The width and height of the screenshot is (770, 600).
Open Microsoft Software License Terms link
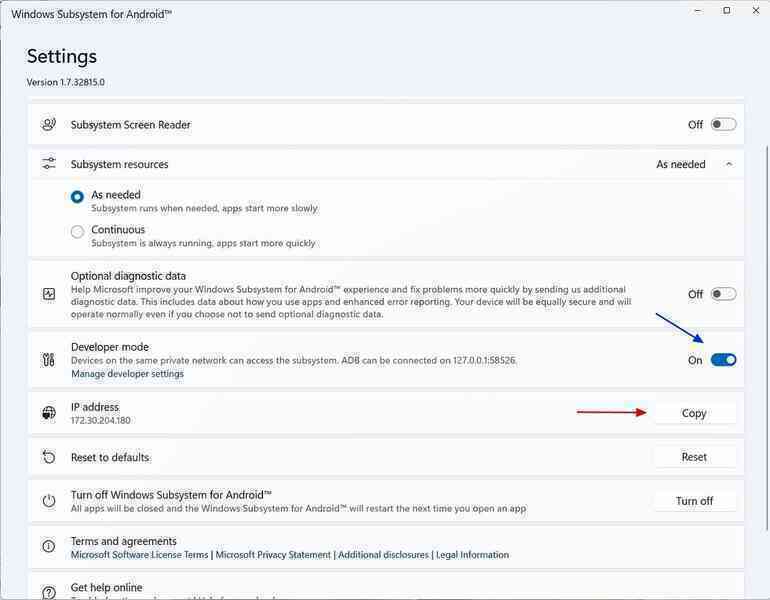pyautogui.click(x=139, y=555)
